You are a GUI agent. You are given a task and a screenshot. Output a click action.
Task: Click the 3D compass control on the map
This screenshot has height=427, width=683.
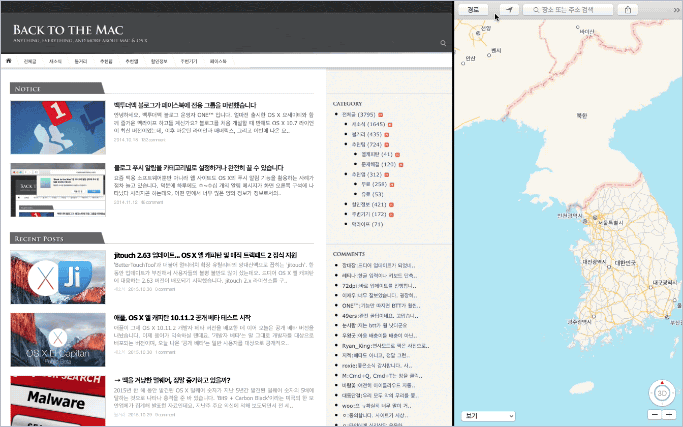coord(662,393)
